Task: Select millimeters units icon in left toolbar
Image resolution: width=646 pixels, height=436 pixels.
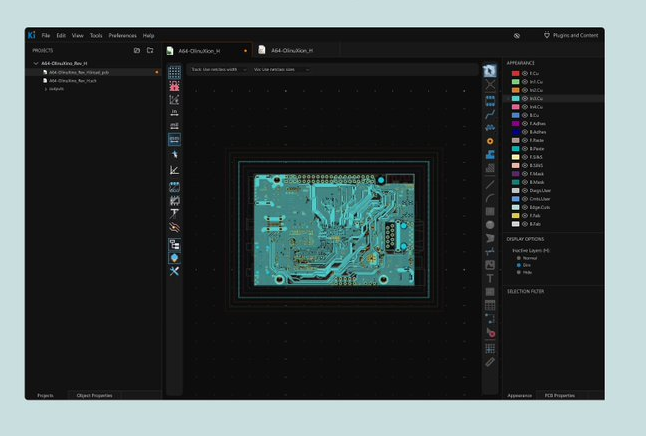Action: (174, 141)
